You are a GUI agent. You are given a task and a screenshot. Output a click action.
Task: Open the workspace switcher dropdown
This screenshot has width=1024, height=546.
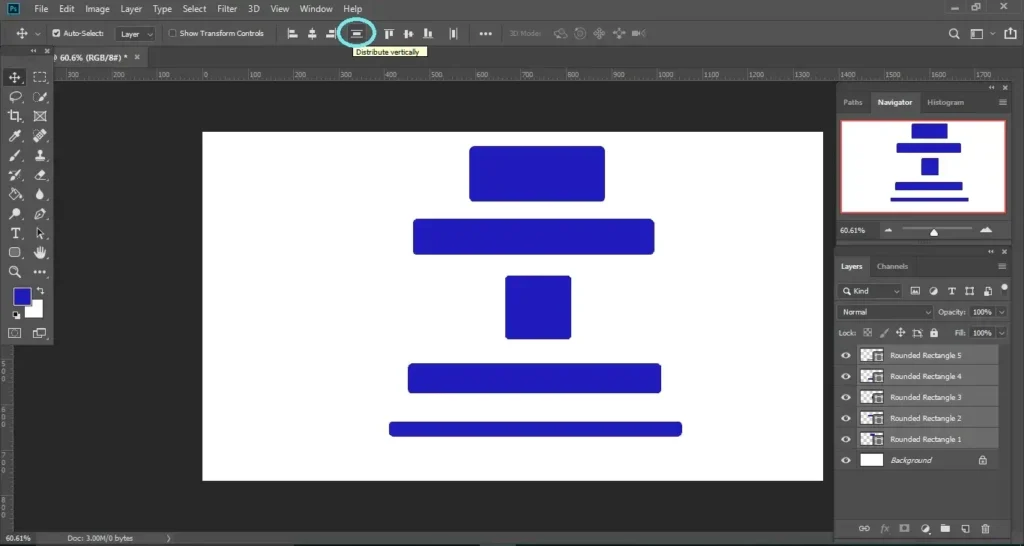pos(982,33)
